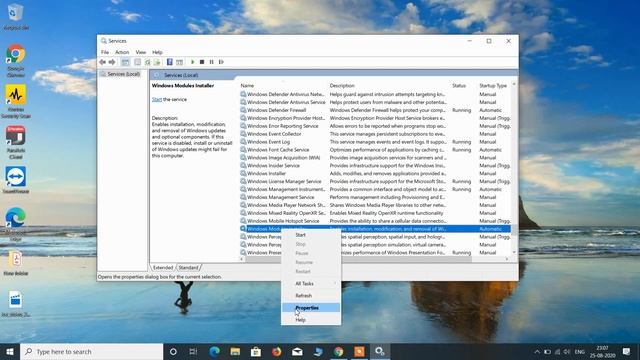Switch to the Extended tab
Image resolution: width=640 pixels, height=360 pixels.
(163, 268)
